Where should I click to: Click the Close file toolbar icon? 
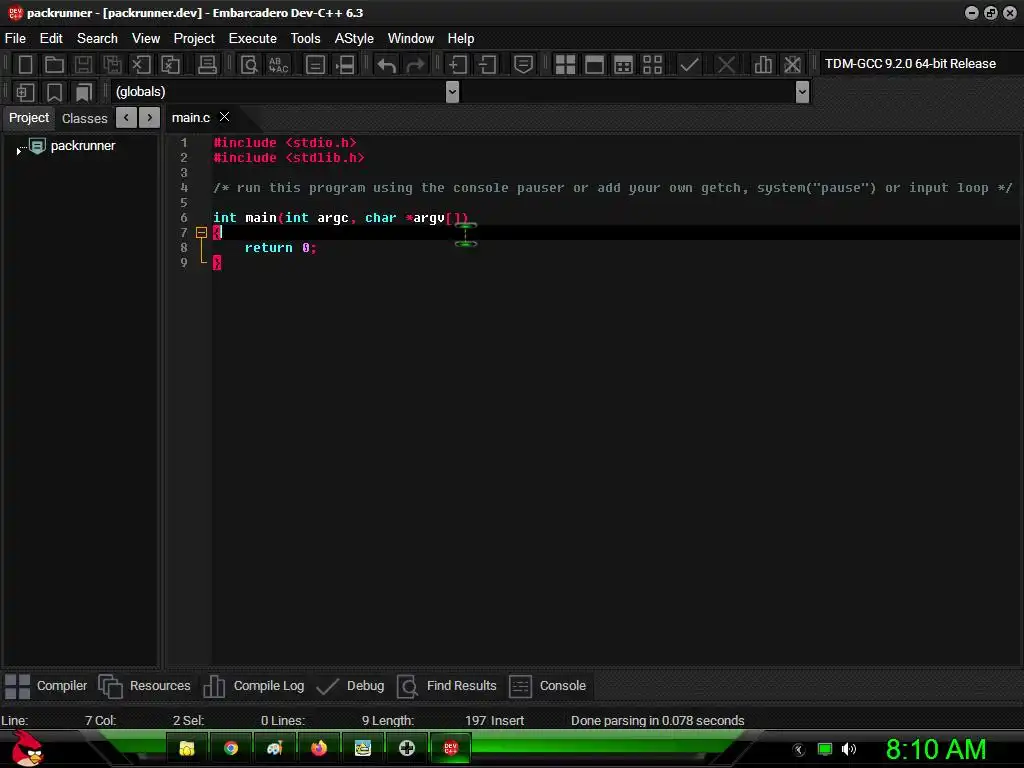pos(141,64)
